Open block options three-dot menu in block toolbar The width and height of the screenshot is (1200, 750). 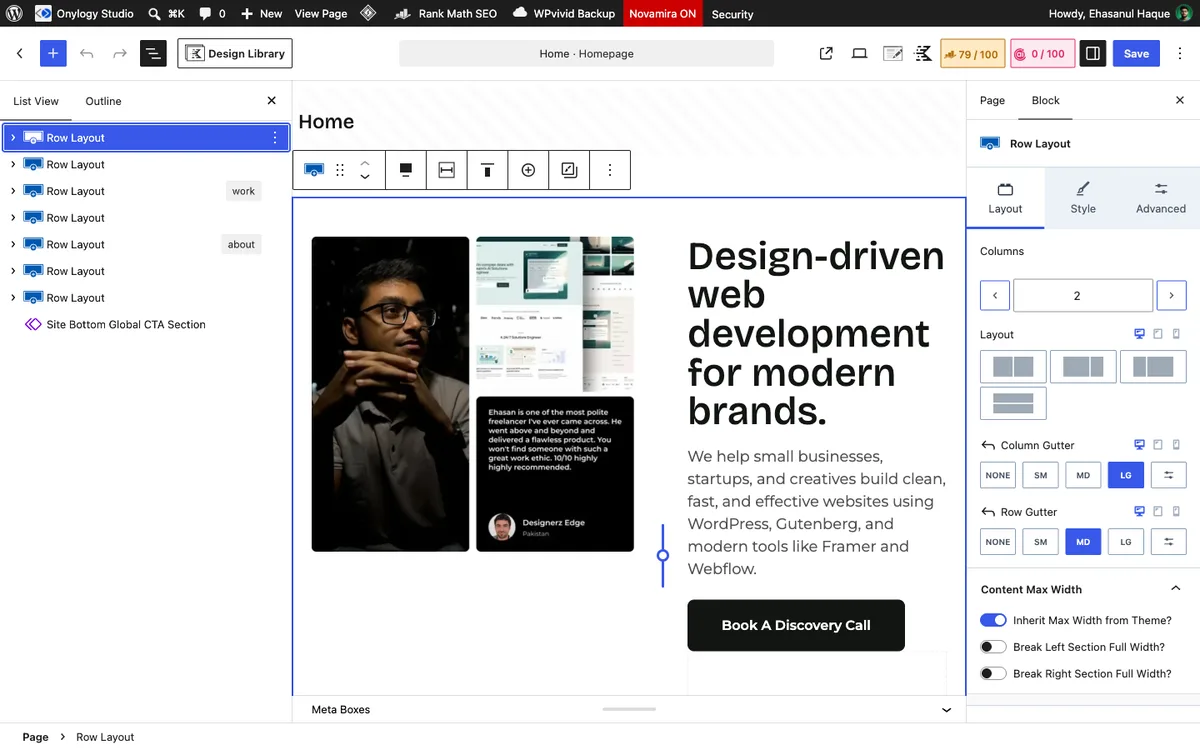(610, 170)
